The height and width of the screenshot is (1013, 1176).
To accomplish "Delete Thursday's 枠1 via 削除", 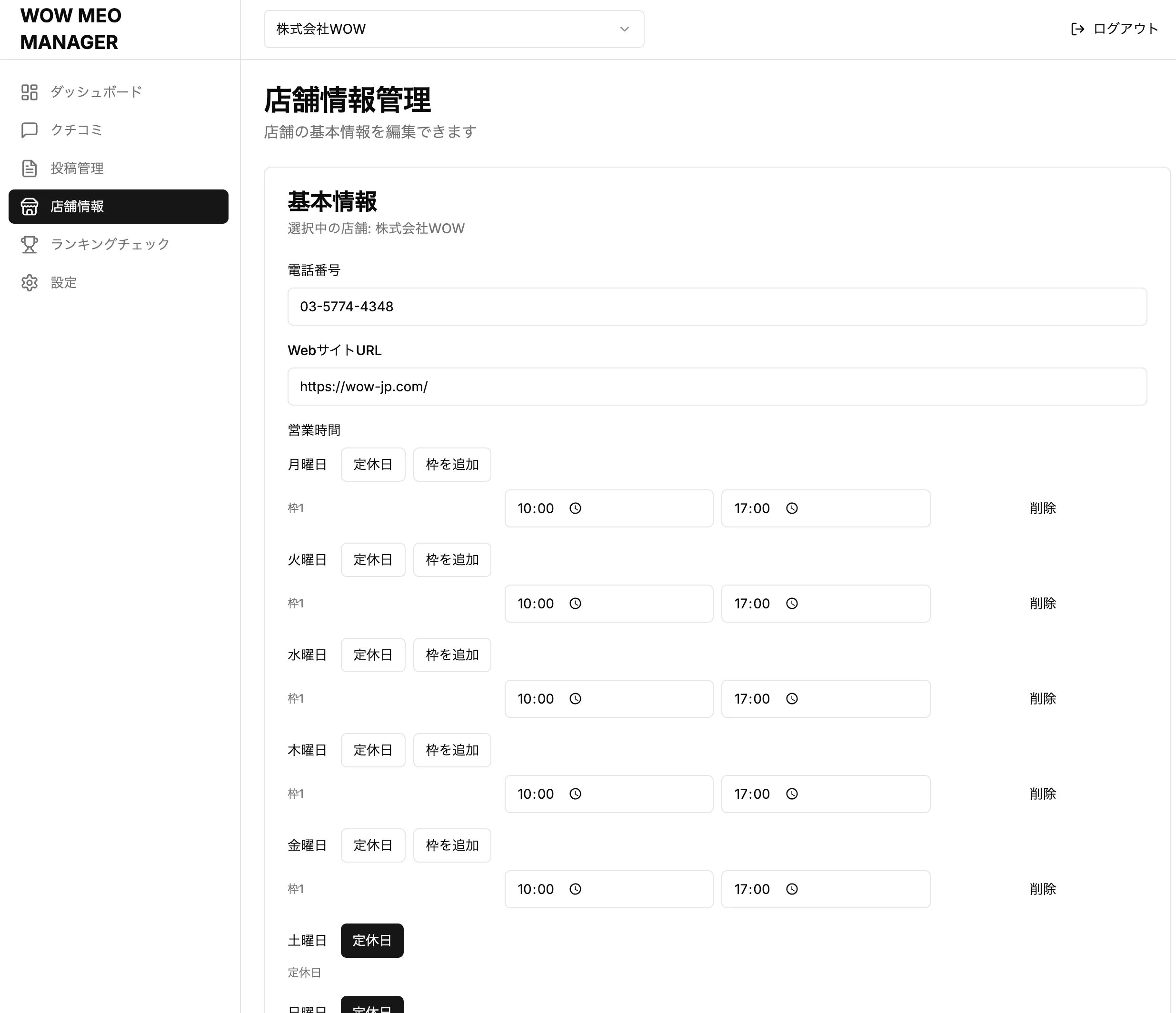I will [x=1043, y=794].
